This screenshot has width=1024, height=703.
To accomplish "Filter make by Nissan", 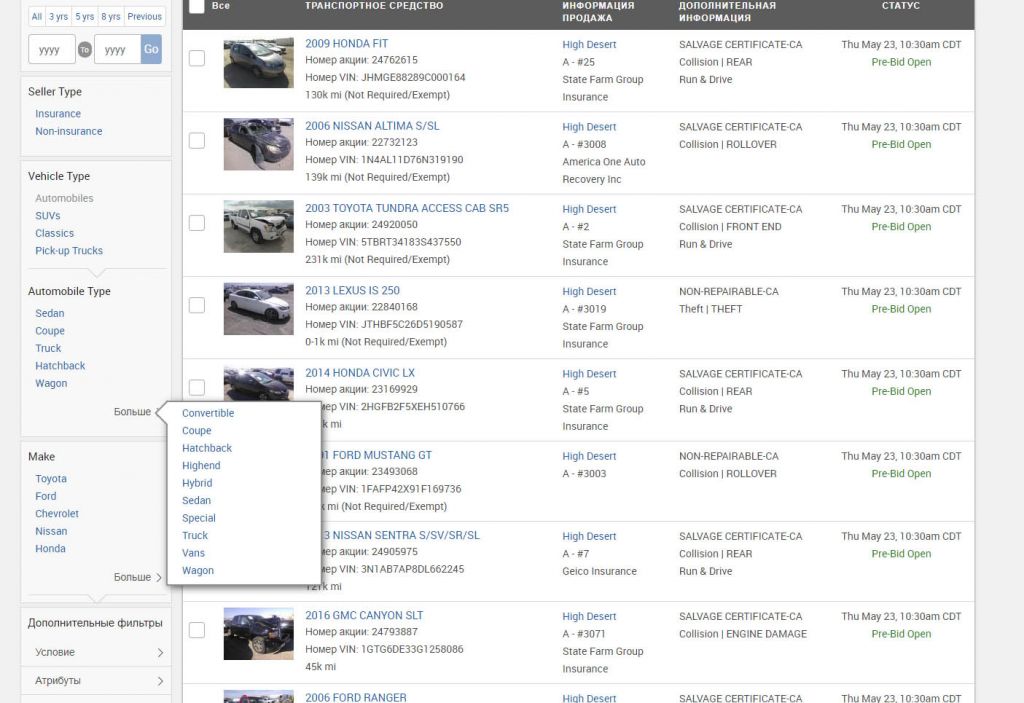I will [51, 531].
